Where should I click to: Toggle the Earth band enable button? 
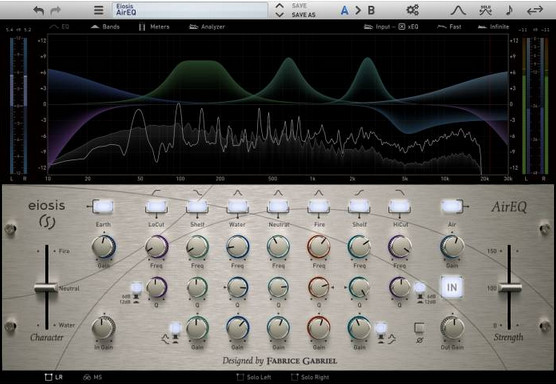click(103, 206)
